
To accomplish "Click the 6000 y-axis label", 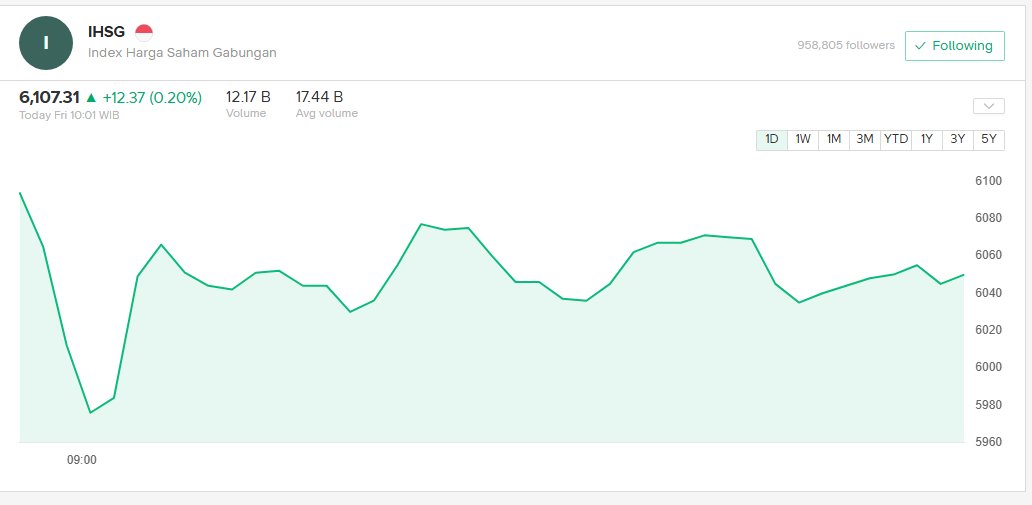I will coord(988,367).
